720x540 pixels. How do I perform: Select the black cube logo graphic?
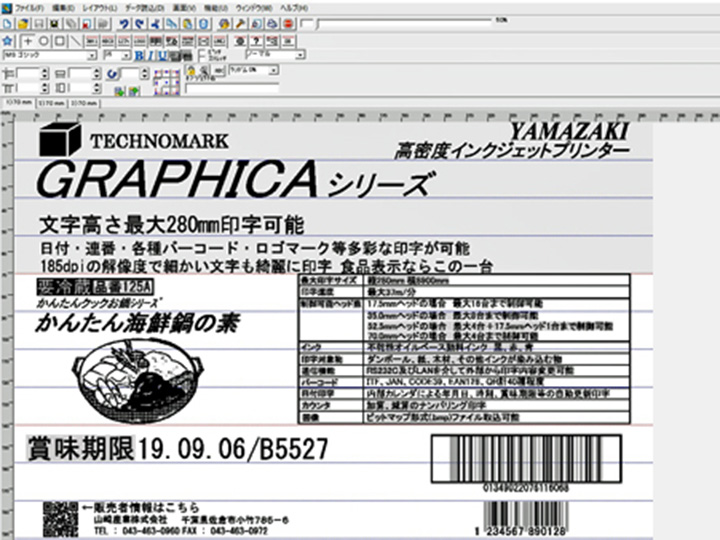coord(61,139)
